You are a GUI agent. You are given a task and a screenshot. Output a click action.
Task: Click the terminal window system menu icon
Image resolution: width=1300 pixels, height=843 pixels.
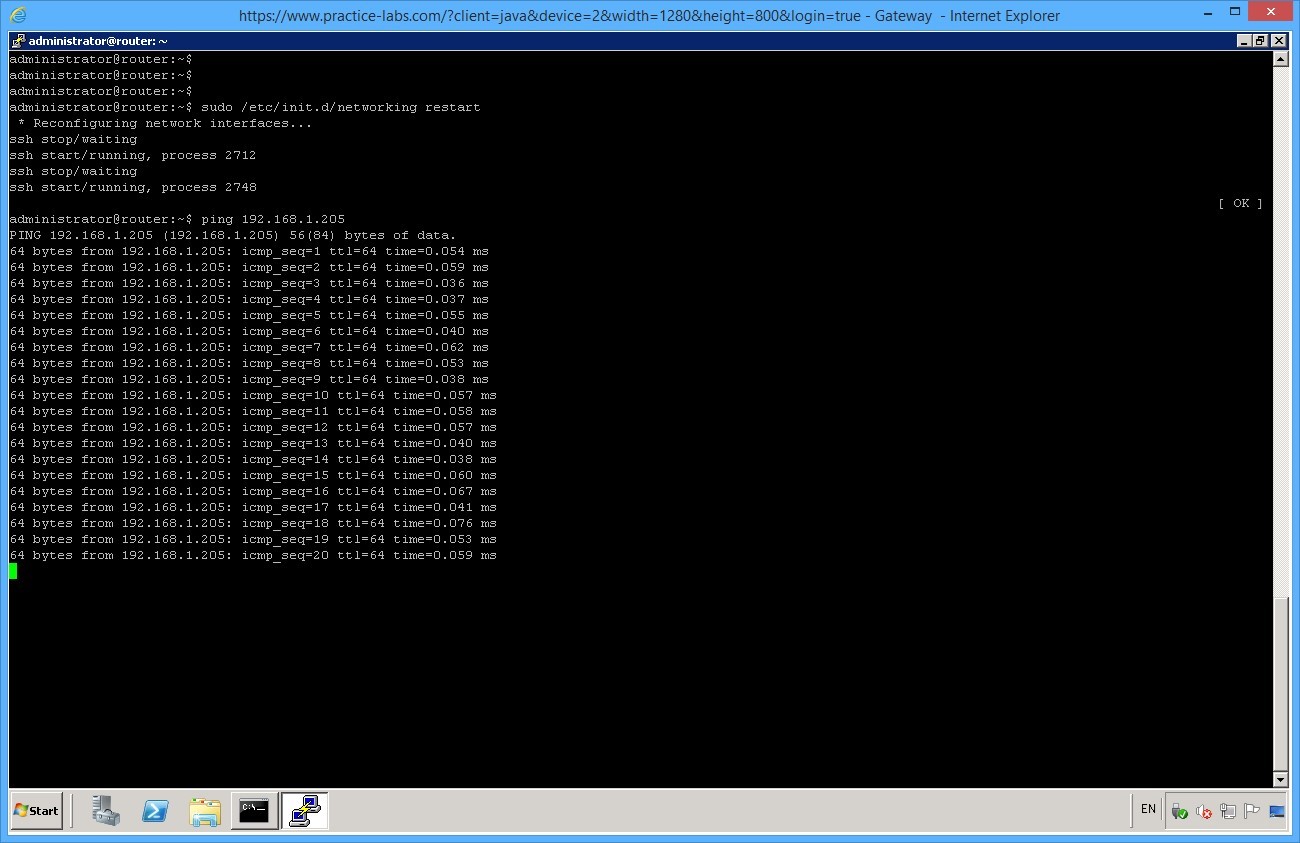click(16, 40)
